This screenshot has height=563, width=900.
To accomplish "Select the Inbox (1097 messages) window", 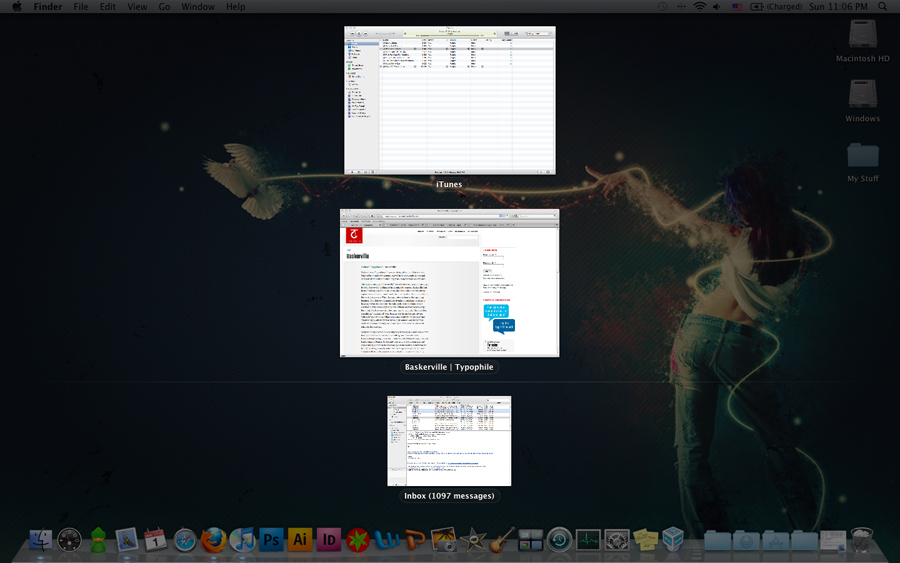I will (x=449, y=441).
